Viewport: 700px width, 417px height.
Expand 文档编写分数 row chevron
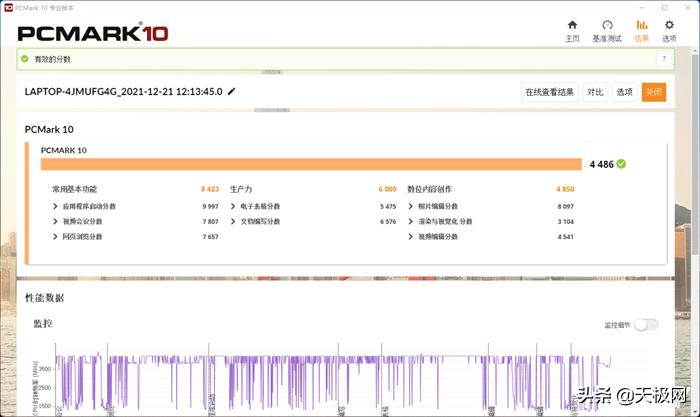tap(233, 221)
